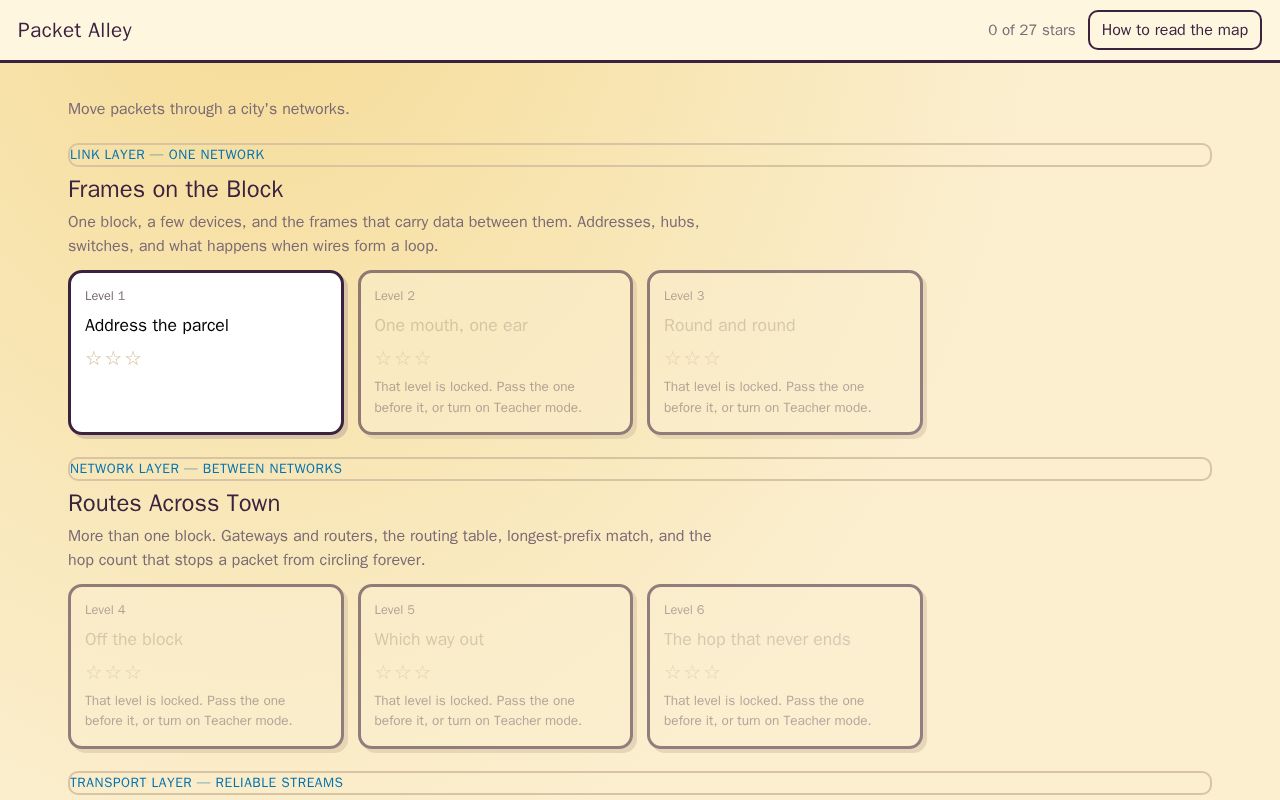Click the stars on Level 4 card
This screenshot has width=1280, height=800.
point(113,672)
